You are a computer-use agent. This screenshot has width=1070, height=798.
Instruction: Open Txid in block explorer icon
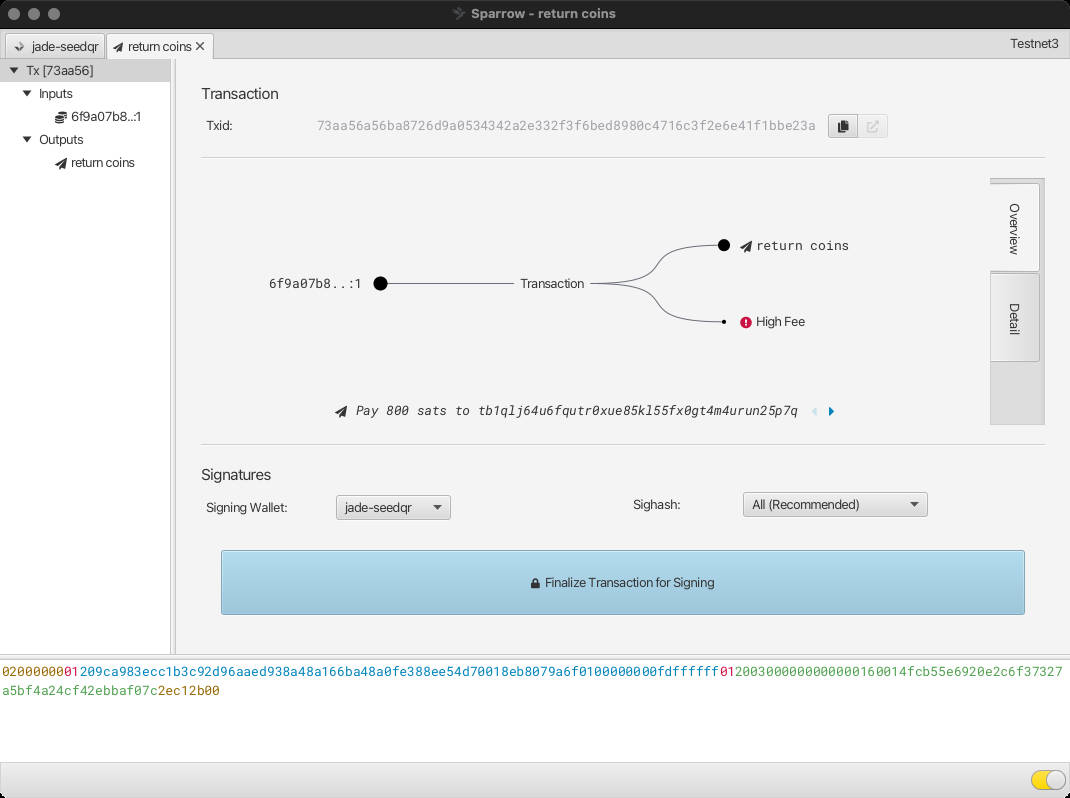873,126
